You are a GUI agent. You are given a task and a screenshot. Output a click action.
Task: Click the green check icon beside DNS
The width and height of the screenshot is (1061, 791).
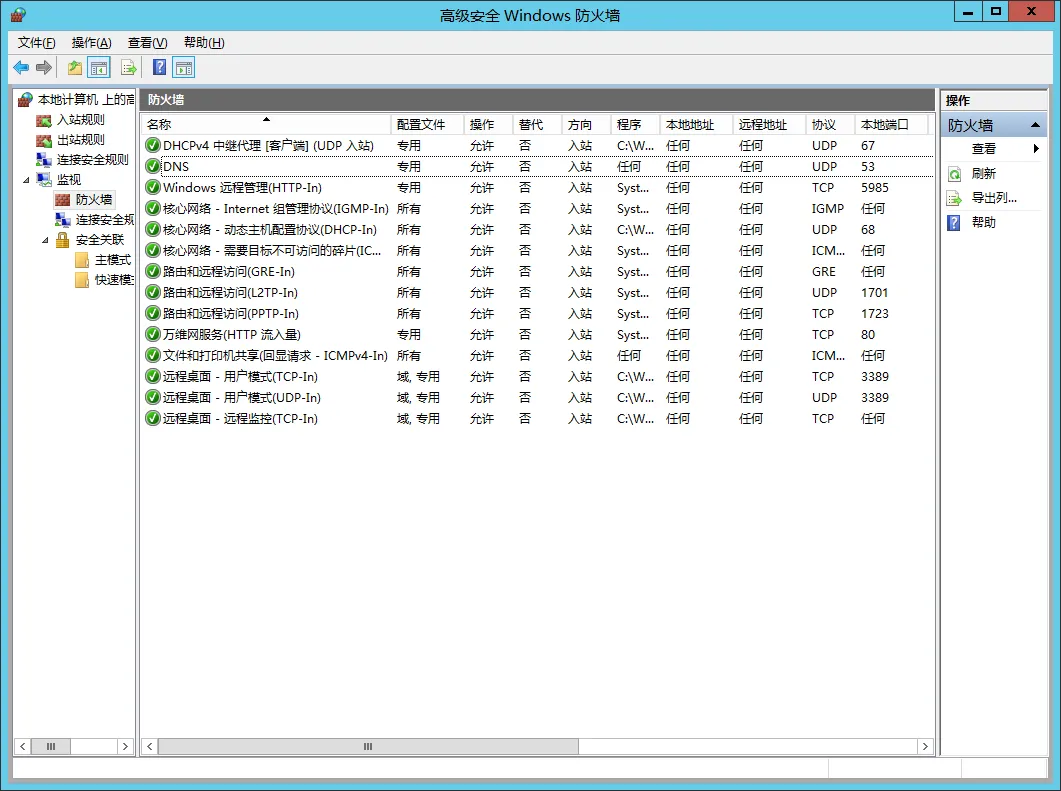coord(153,166)
